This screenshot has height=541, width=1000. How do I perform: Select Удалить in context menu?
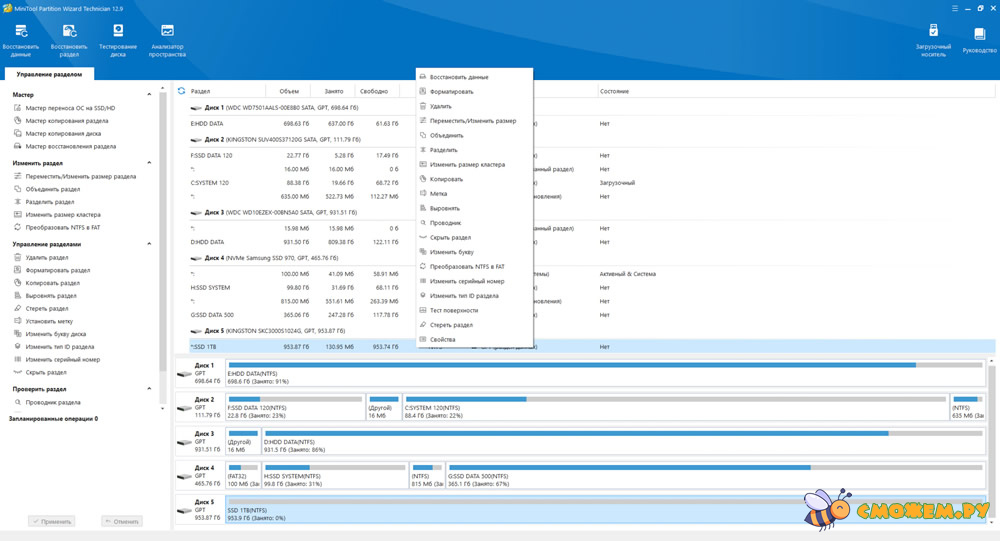tap(474, 106)
